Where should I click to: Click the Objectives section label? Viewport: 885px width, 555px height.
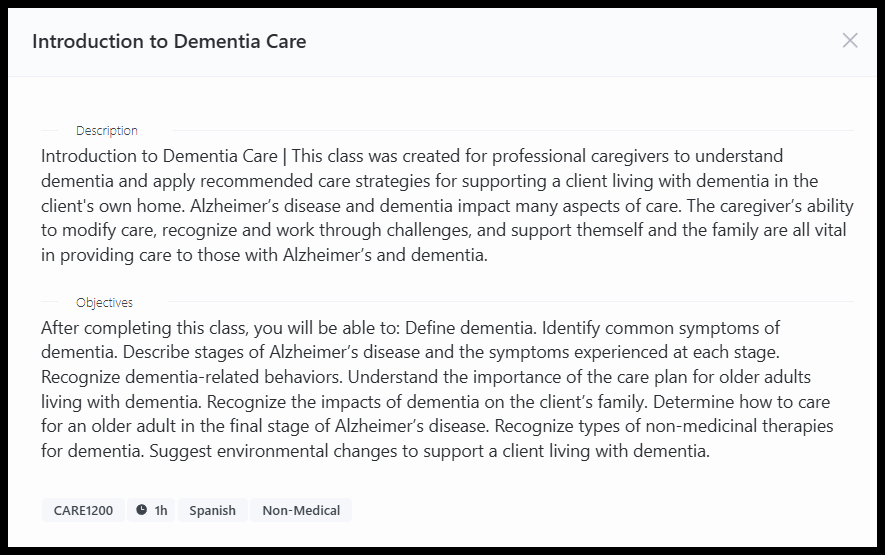click(104, 303)
